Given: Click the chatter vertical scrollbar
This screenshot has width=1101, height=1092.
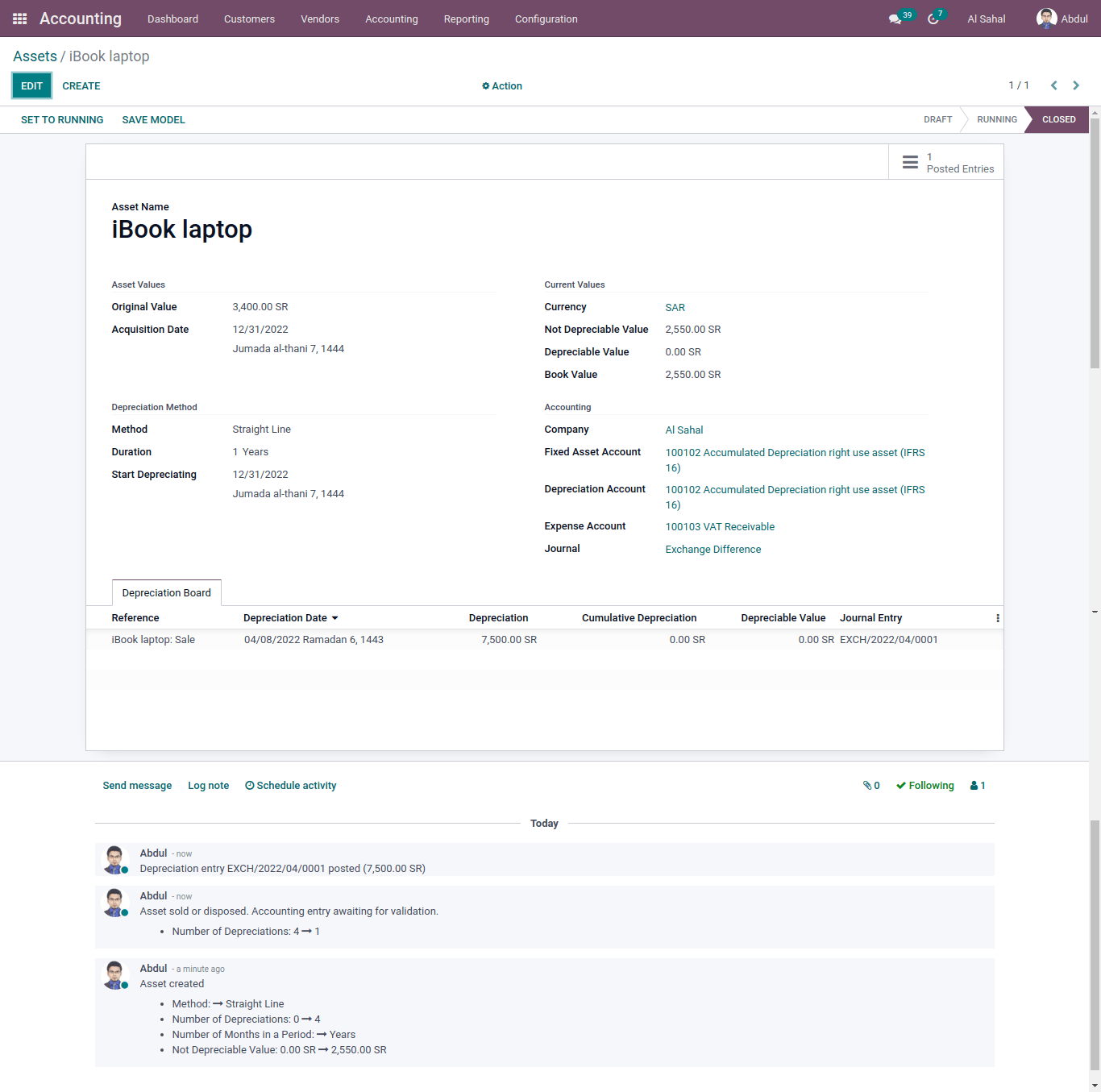Looking at the screenshot, I should tap(1095, 945).
